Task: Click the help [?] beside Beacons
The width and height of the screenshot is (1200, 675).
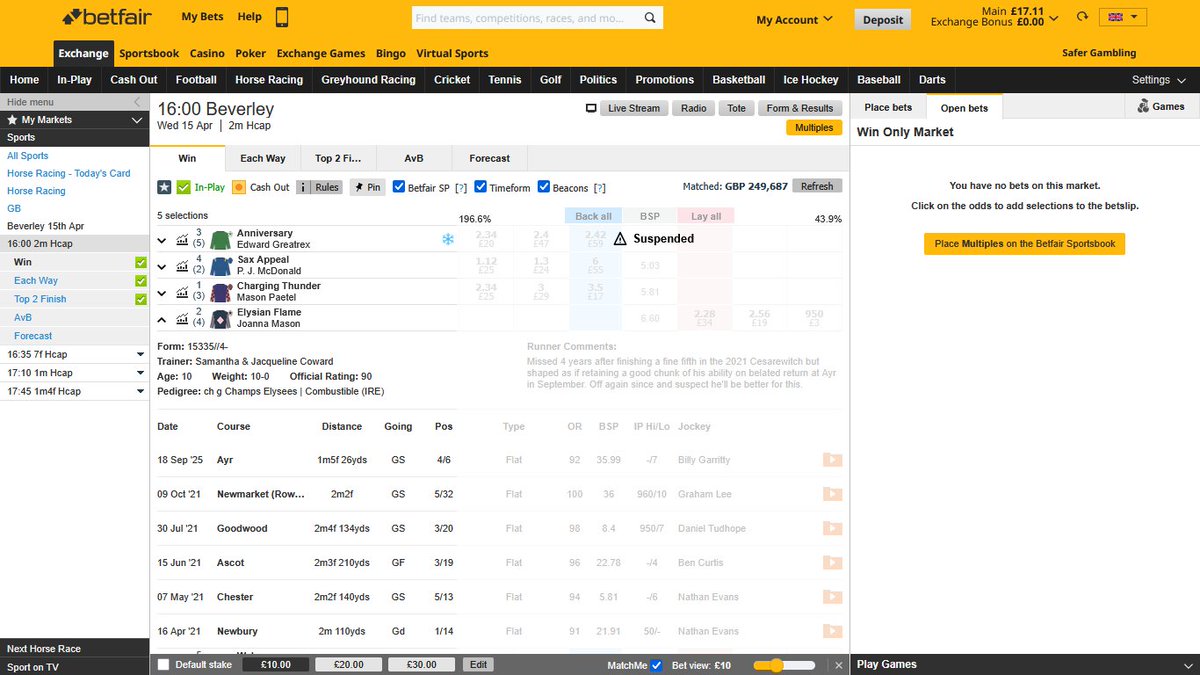Action: (x=599, y=188)
